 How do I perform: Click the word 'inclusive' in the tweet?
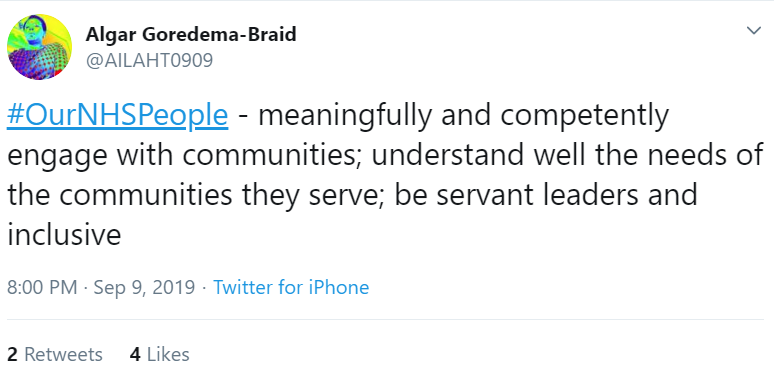click(64, 234)
